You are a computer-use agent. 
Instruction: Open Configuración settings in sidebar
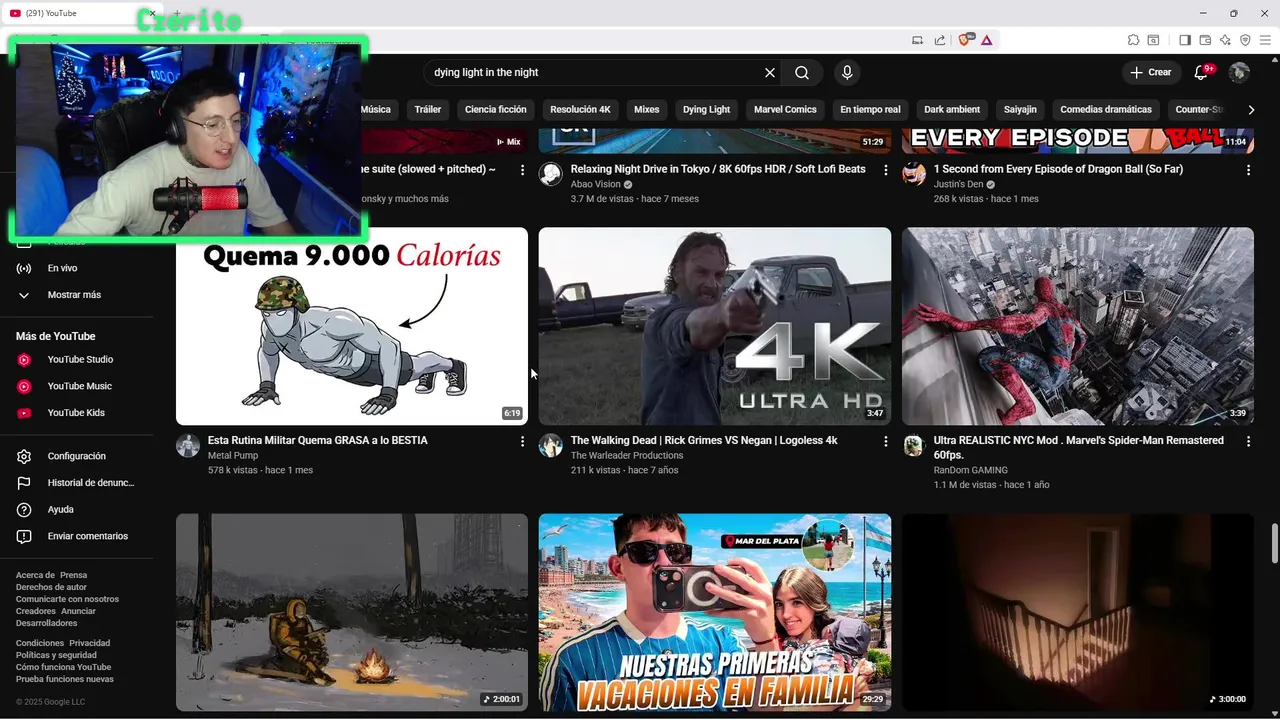click(76, 456)
